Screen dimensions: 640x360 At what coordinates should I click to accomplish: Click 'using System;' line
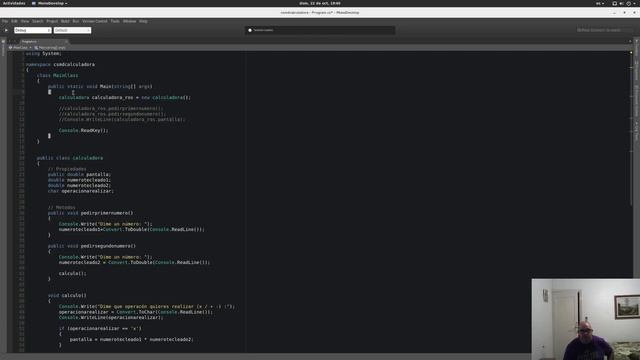click(44, 53)
